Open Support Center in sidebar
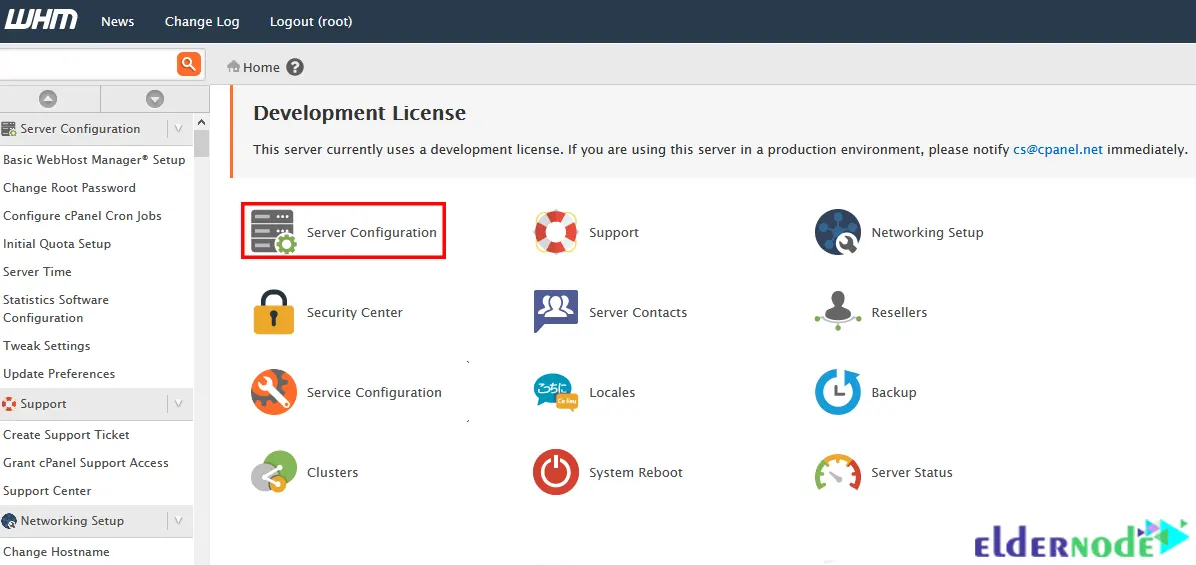Viewport: 1196px width, 565px height. point(47,491)
